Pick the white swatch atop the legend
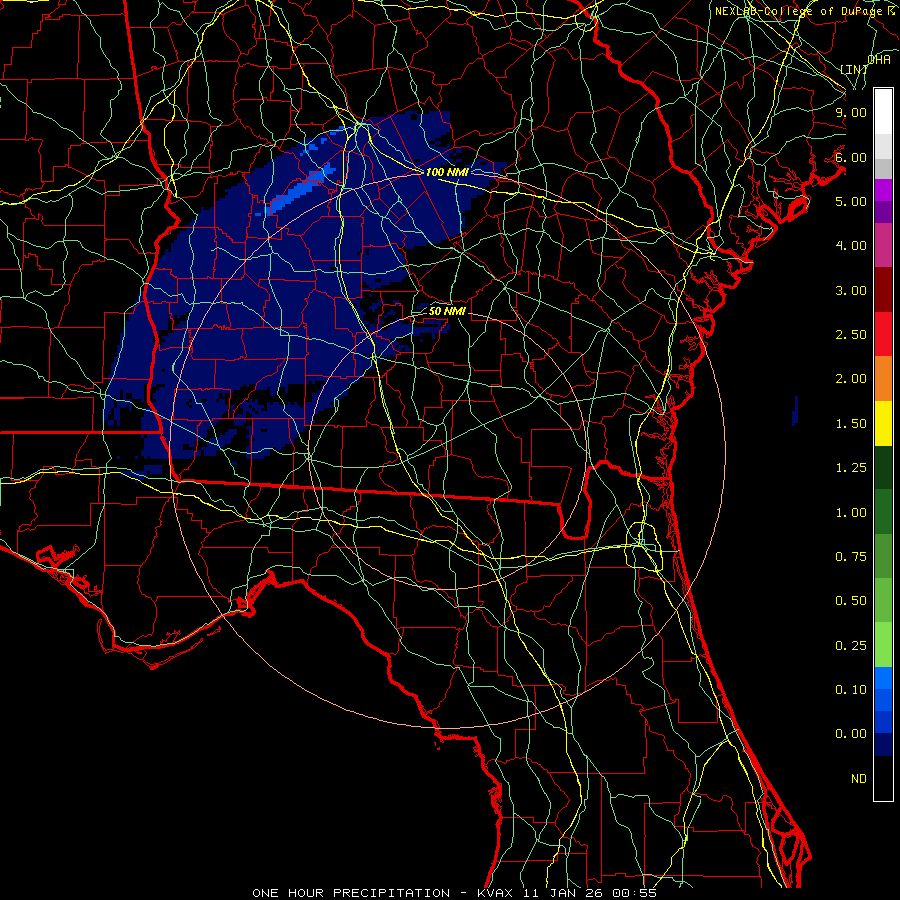Image resolution: width=900 pixels, height=900 pixels. coord(883,112)
